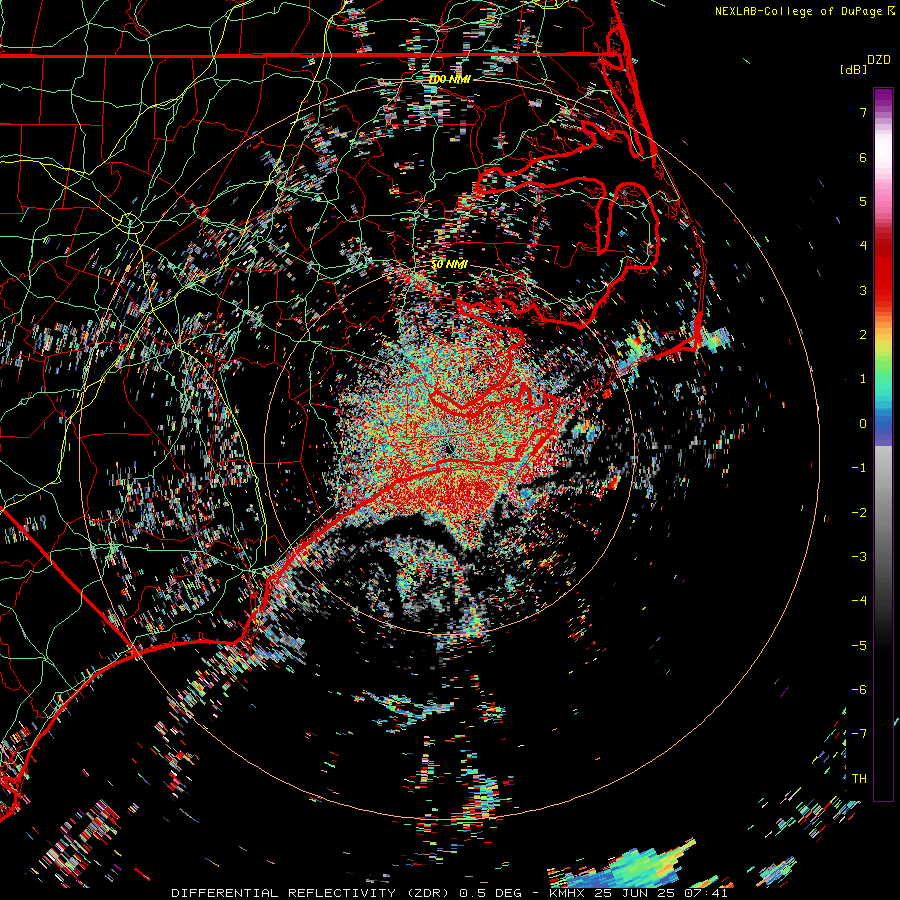Click the TH threshold label on scale
900x900 pixels.
click(859, 779)
